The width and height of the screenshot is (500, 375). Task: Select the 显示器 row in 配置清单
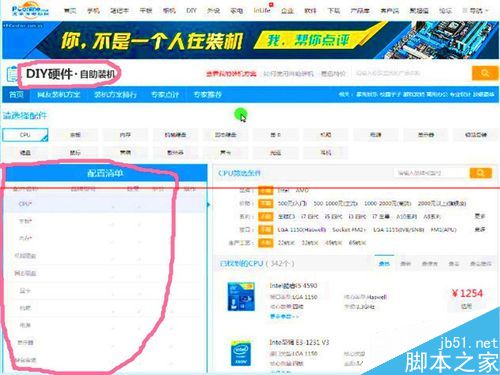(105, 342)
